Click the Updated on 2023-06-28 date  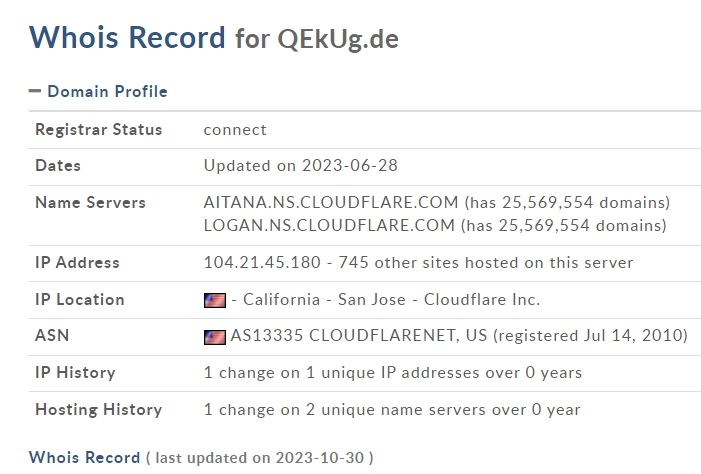[x=301, y=165]
